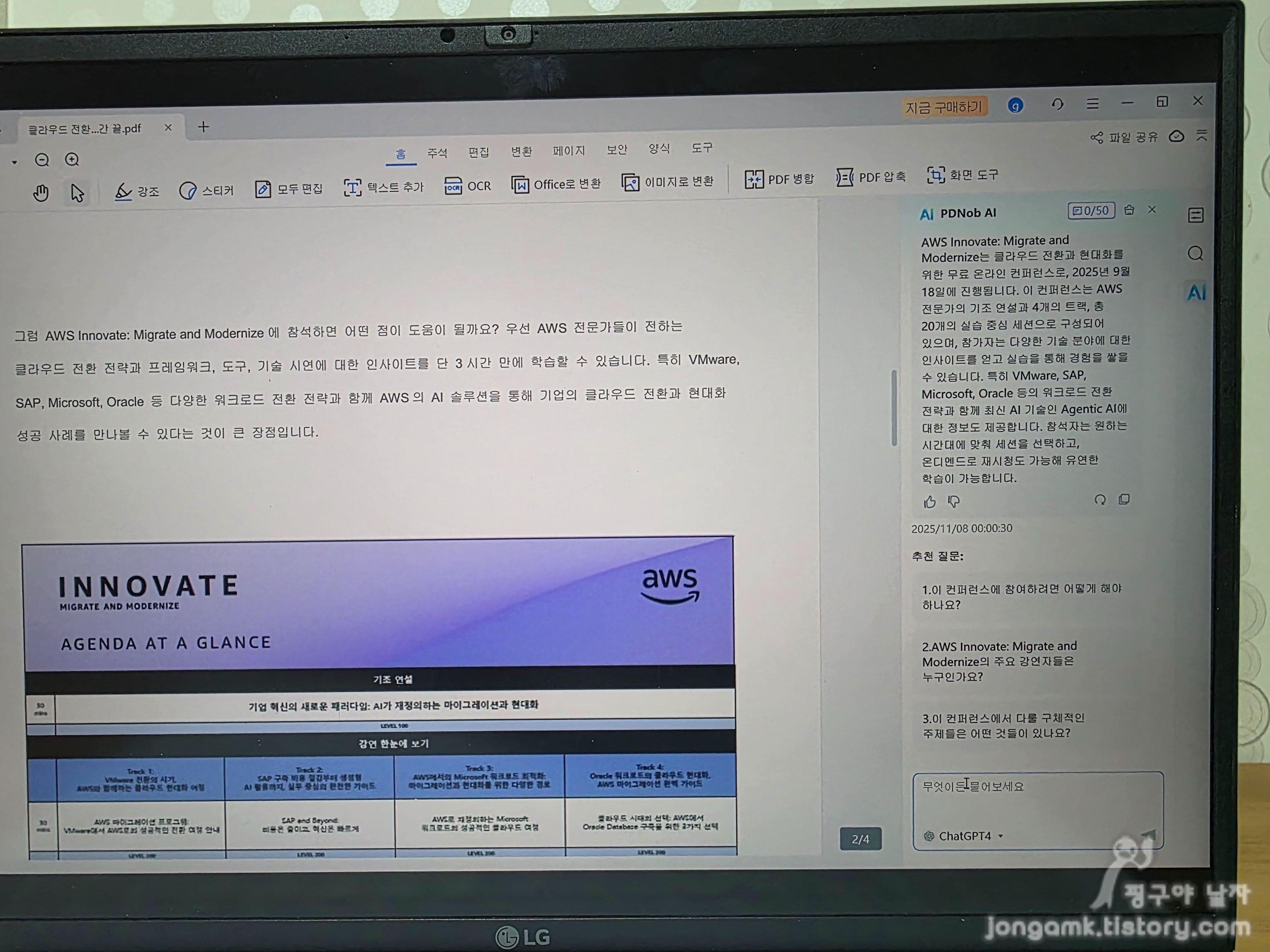This screenshot has width=1270, height=952.
Task: Click the PDNob AI panel title
Action: pyautogui.click(x=968, y=214)
